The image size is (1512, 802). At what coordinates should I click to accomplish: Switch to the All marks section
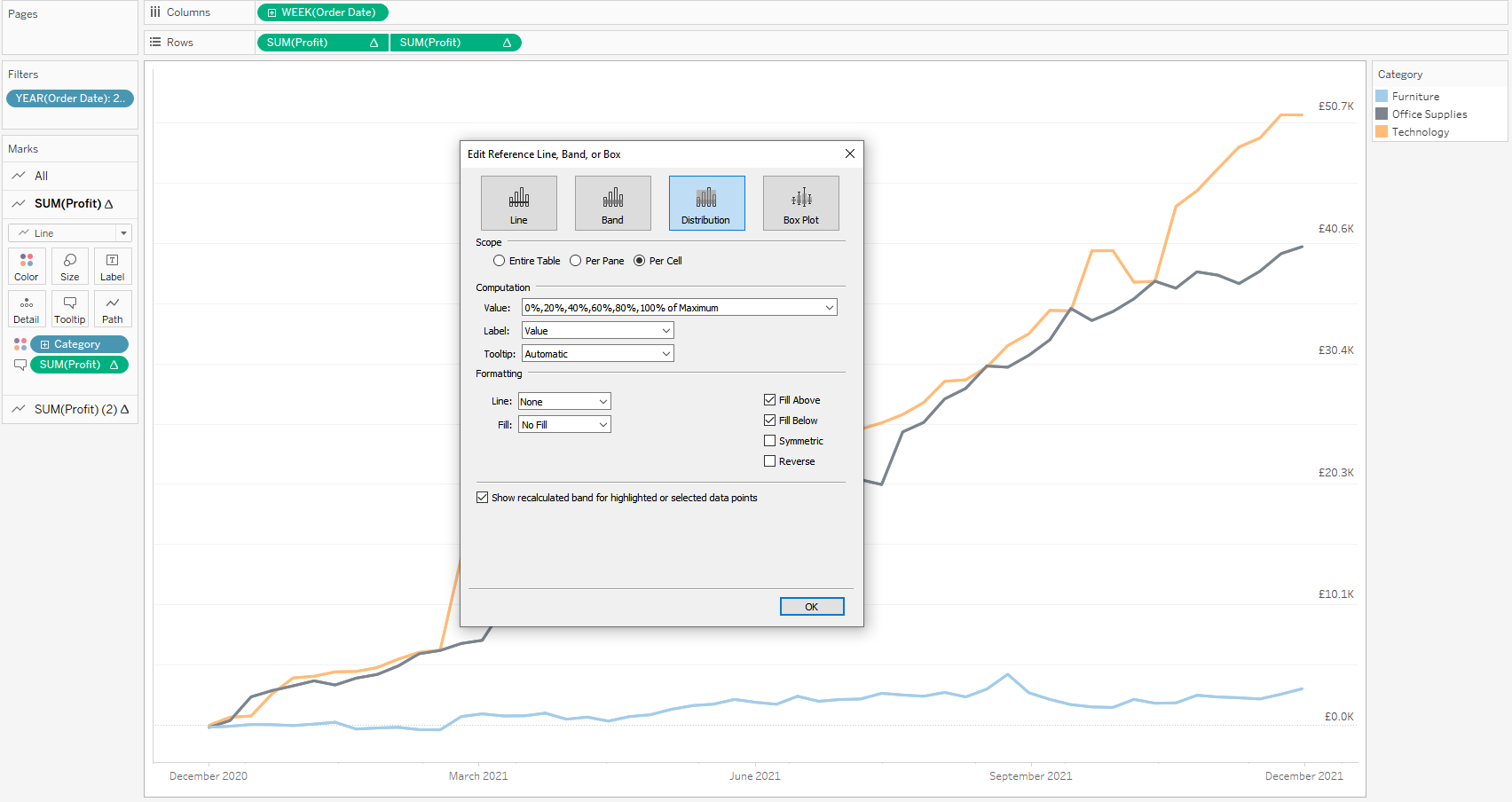pyautogui.click(x=41, y=176)
